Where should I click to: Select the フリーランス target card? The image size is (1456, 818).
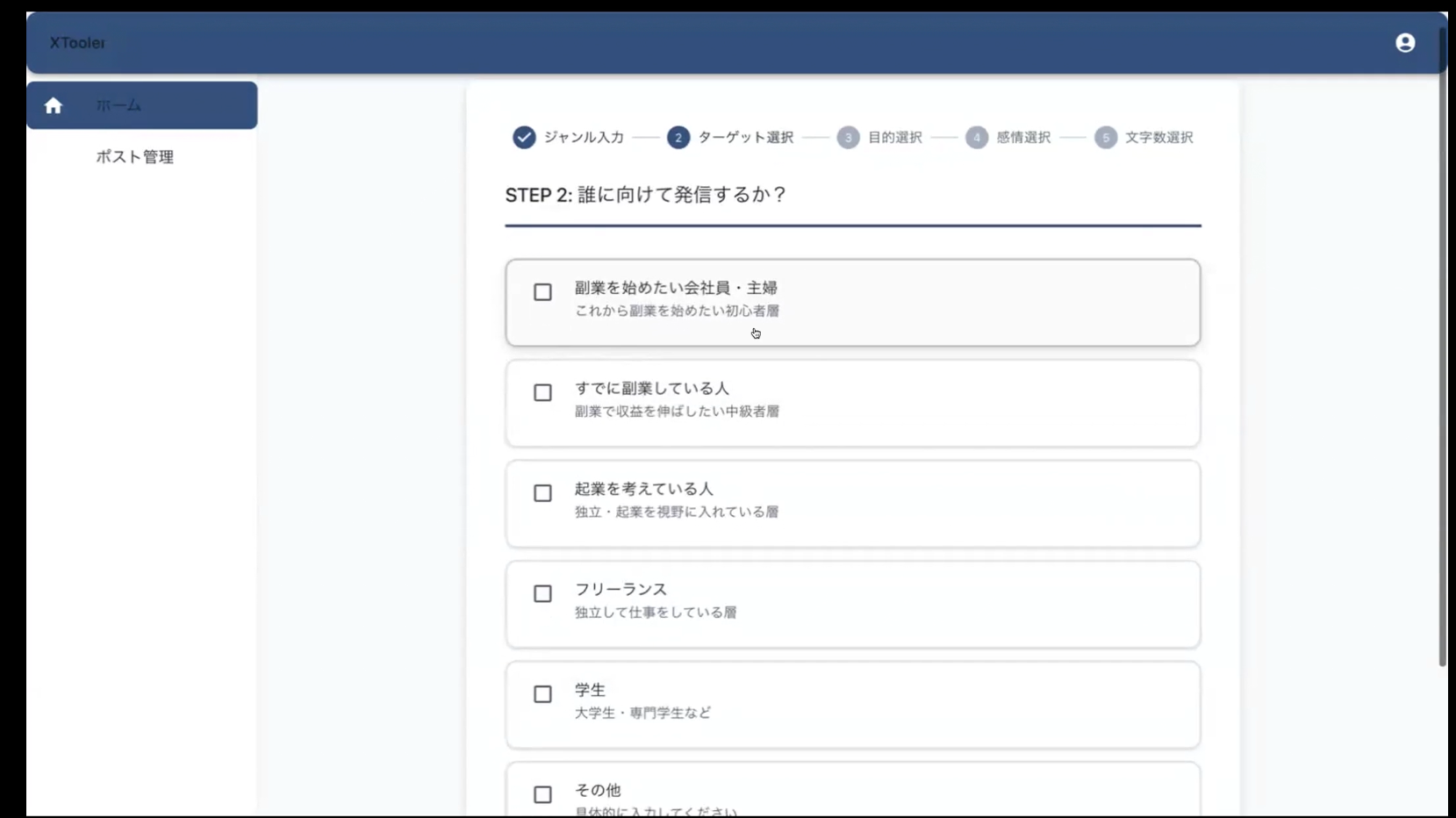click(852, 604)
